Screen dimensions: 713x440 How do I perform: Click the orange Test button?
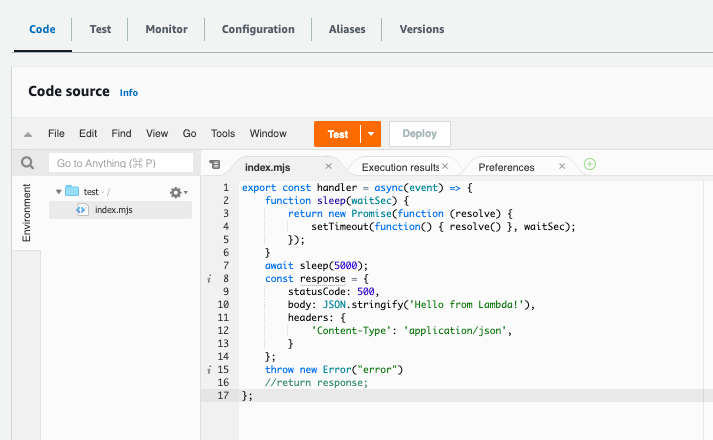pos(337,134)
